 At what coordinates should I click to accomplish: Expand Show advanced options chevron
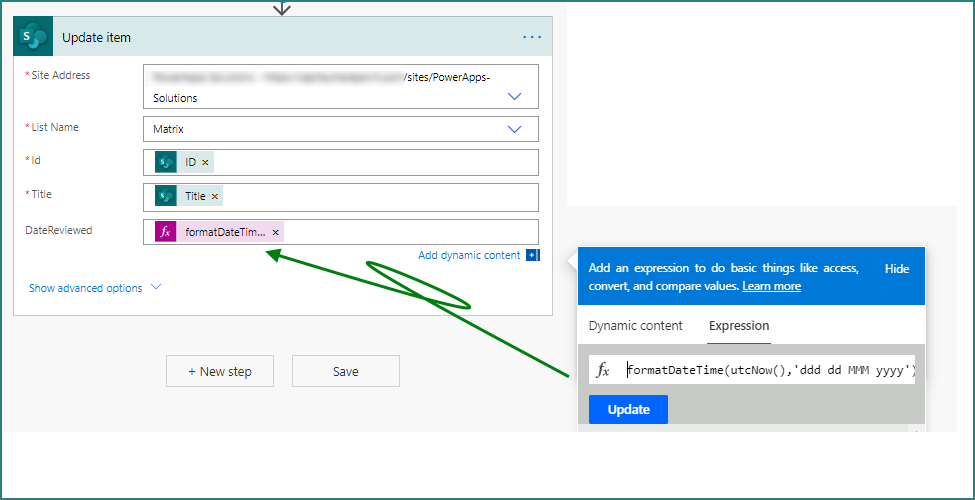156,287
